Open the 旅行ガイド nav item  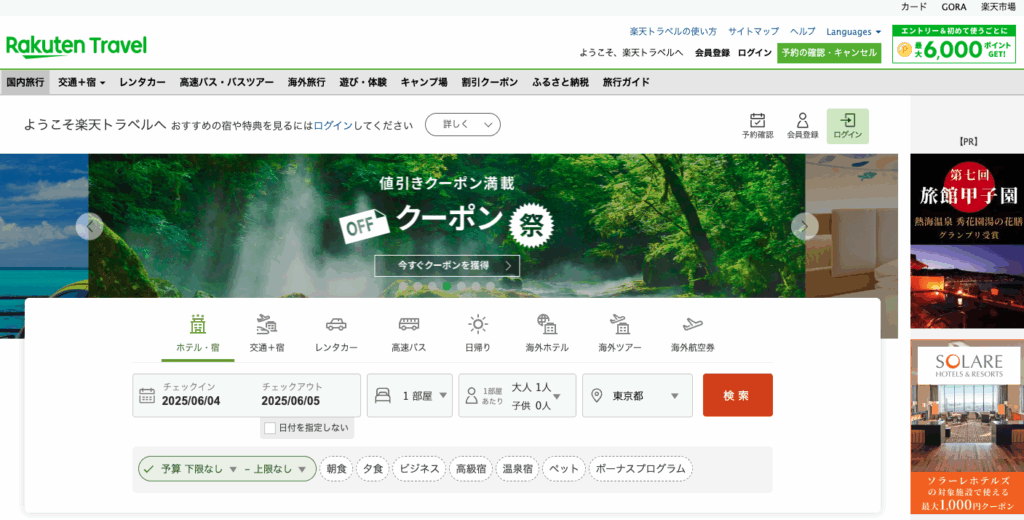click(x=626, y=82)
